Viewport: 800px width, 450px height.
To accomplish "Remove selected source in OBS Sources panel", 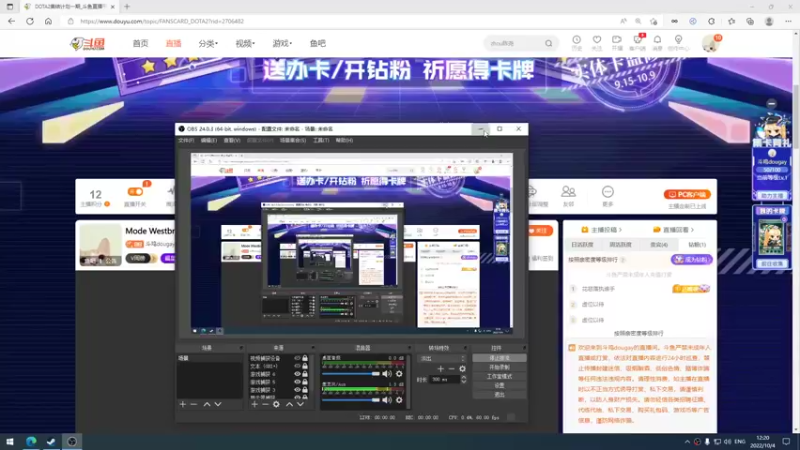I will tap(265, 404).
